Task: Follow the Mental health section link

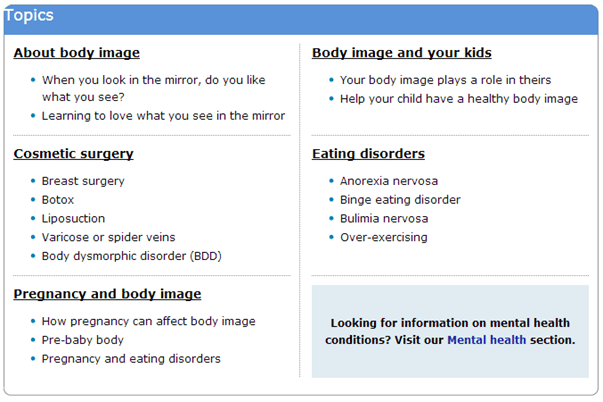Action: point(486,340)
